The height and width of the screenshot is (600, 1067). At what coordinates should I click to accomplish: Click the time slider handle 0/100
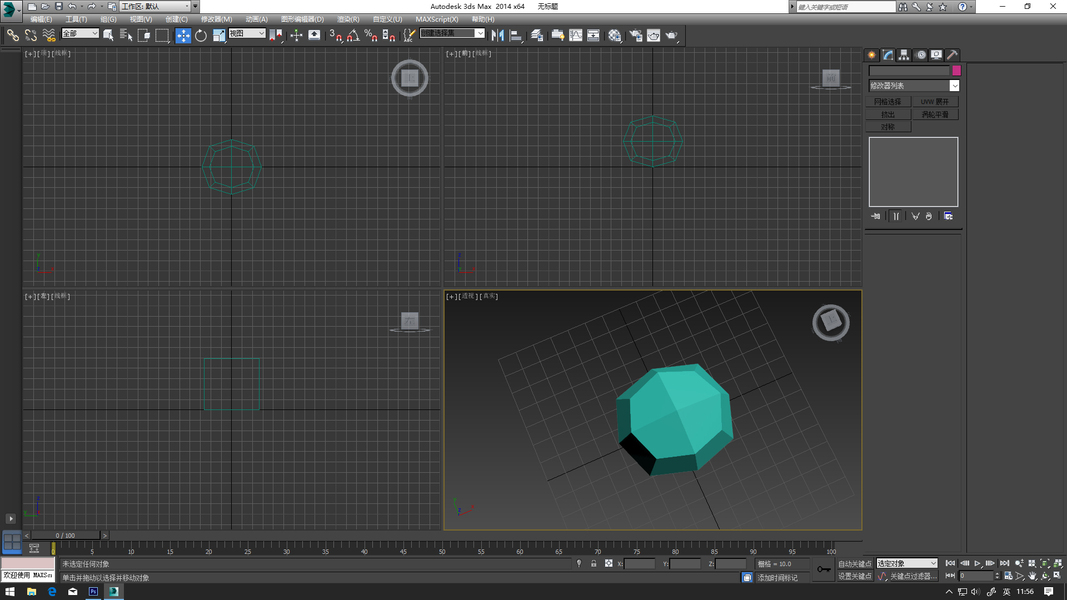tap(66, 535)
